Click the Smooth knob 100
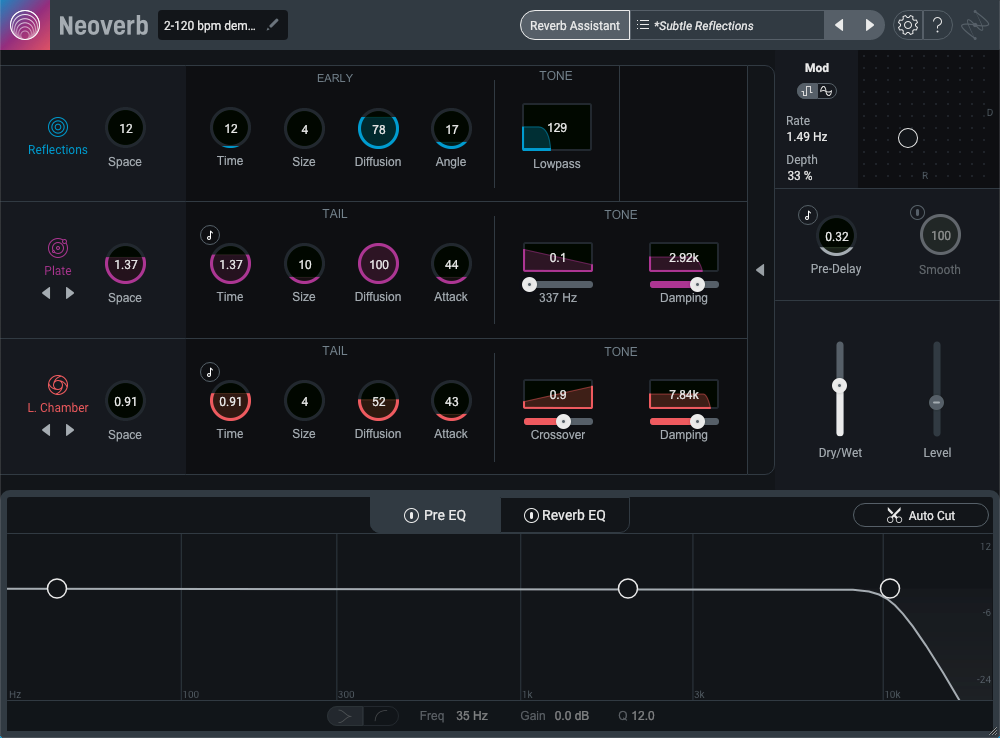The image size is (1000, 738). click(x=940, y=235)
